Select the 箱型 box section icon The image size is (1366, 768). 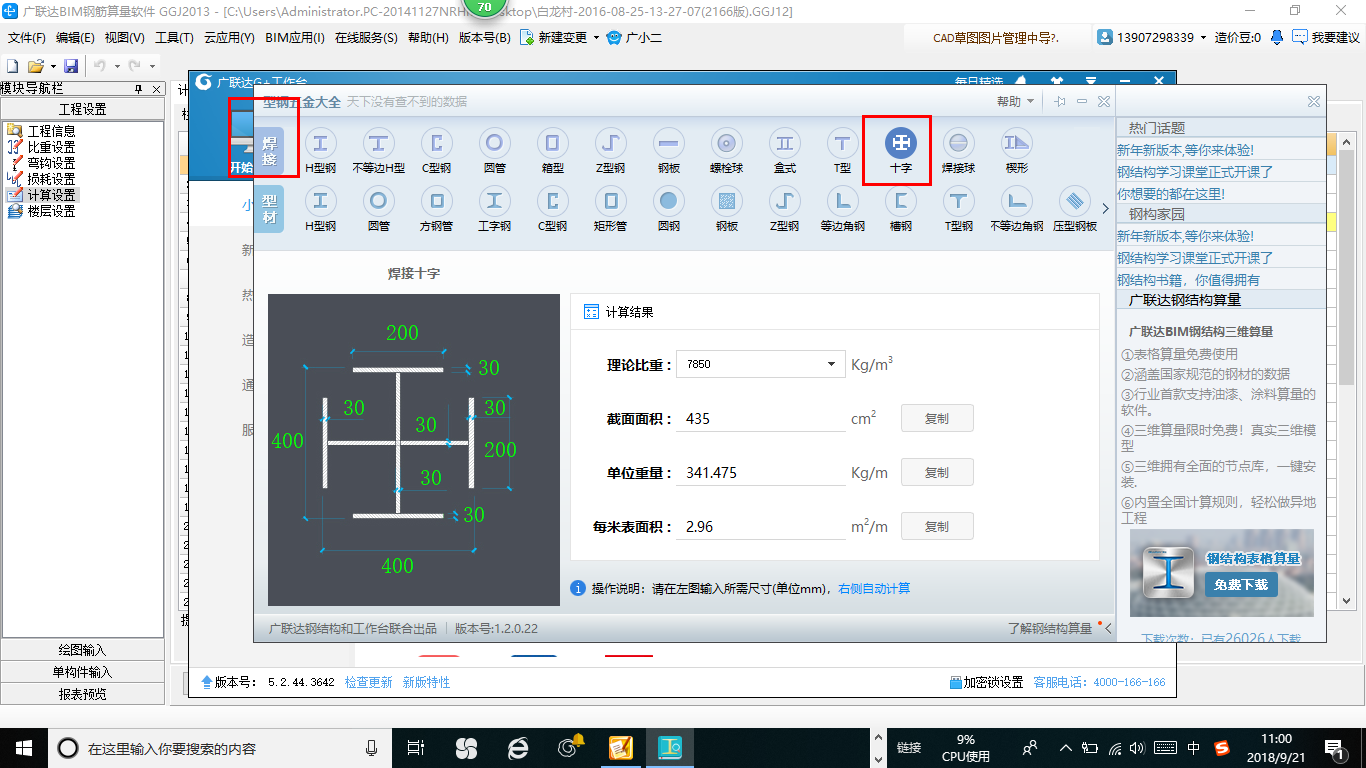pyautogui.click(x=553, y=143)
